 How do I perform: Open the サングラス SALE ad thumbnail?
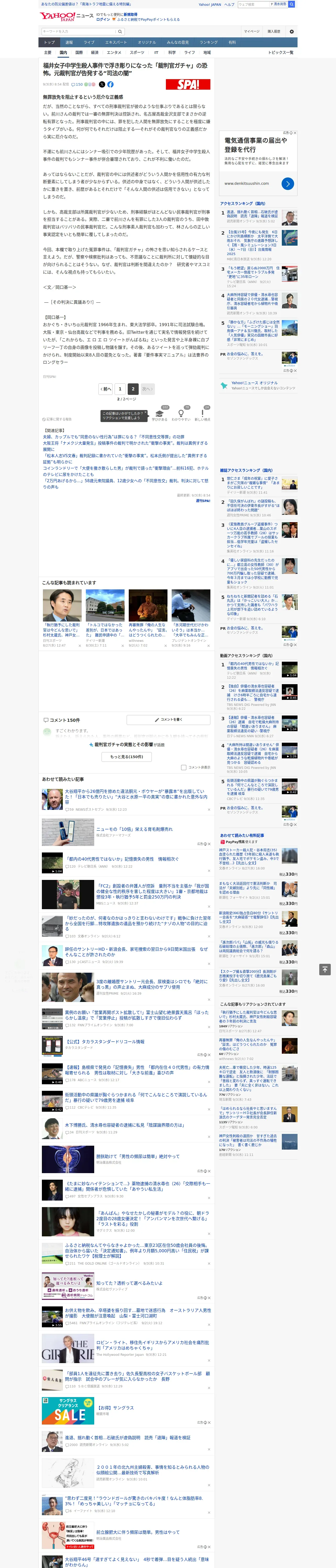[68, 1411]
